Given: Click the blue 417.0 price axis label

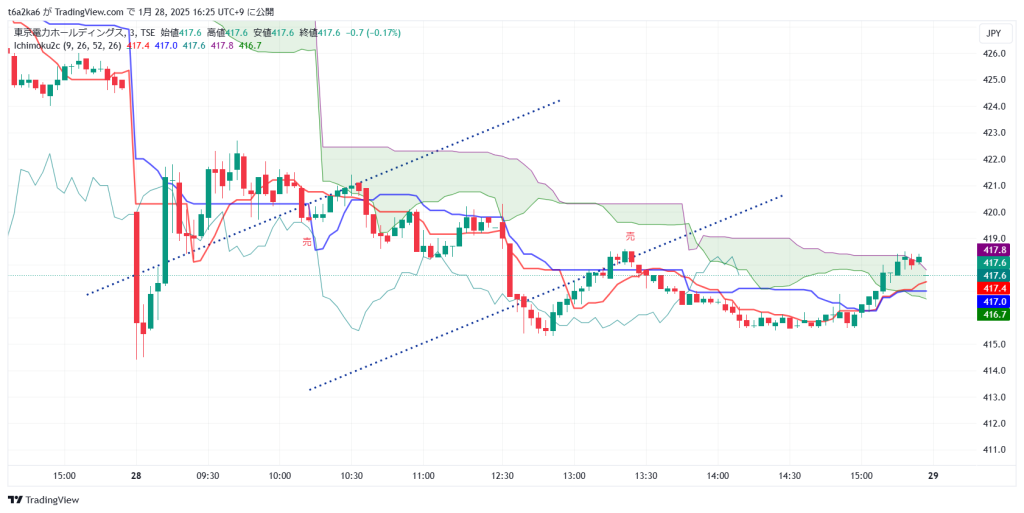Looking at the screenshot, I should coord(995,301).
